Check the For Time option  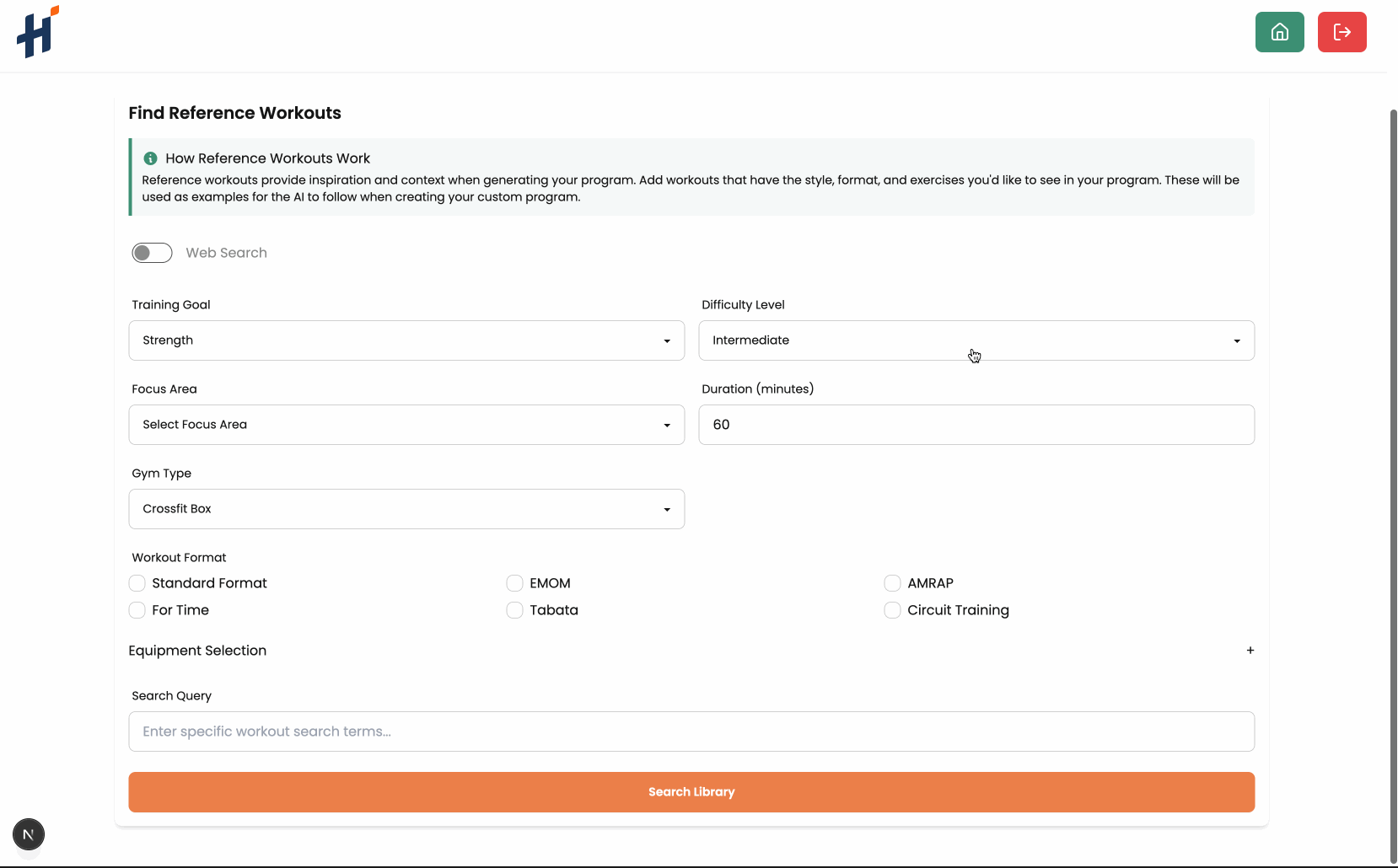(x=137, y=610)
